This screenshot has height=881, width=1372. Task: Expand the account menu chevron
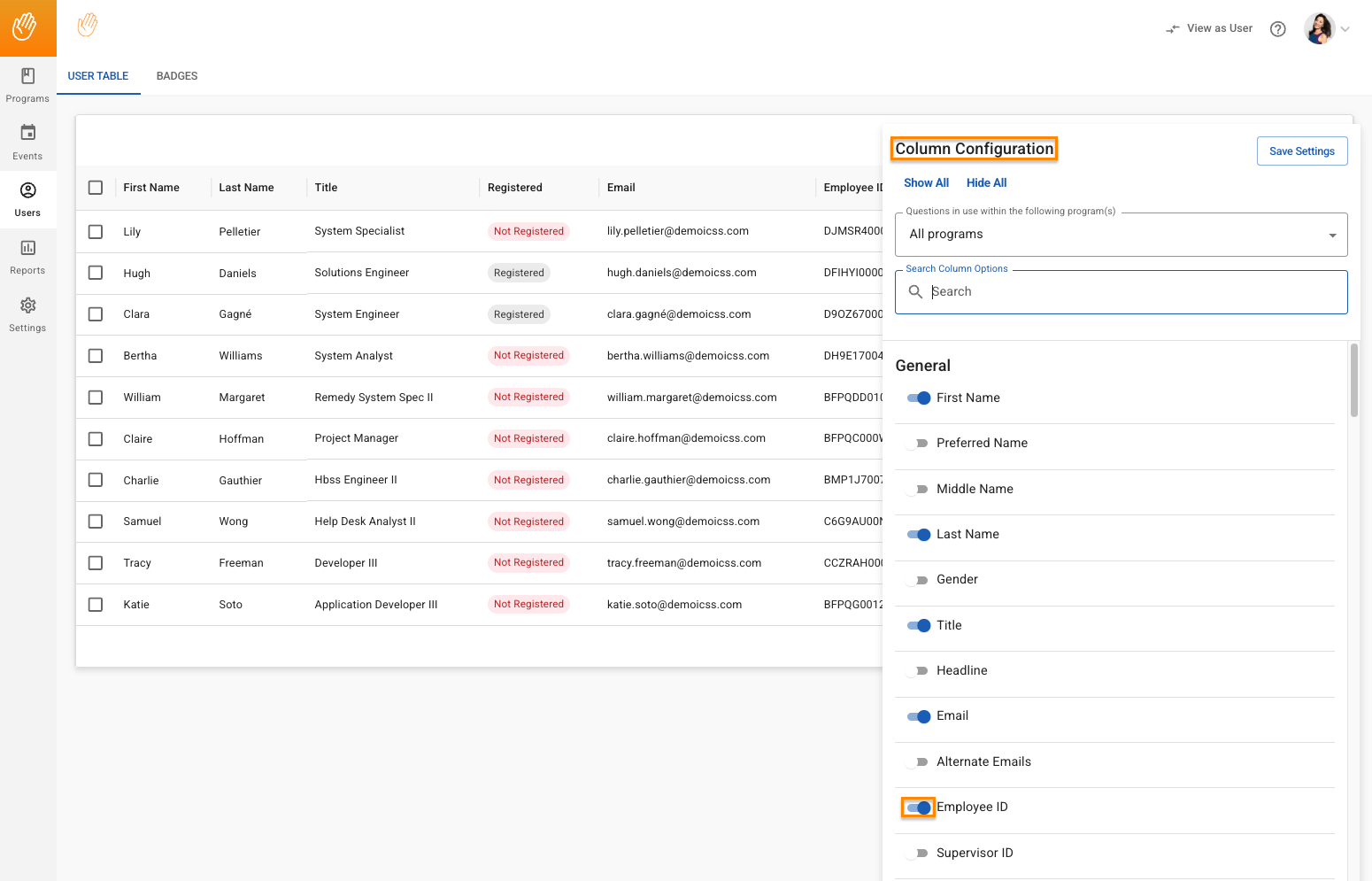pos(1345,29)
